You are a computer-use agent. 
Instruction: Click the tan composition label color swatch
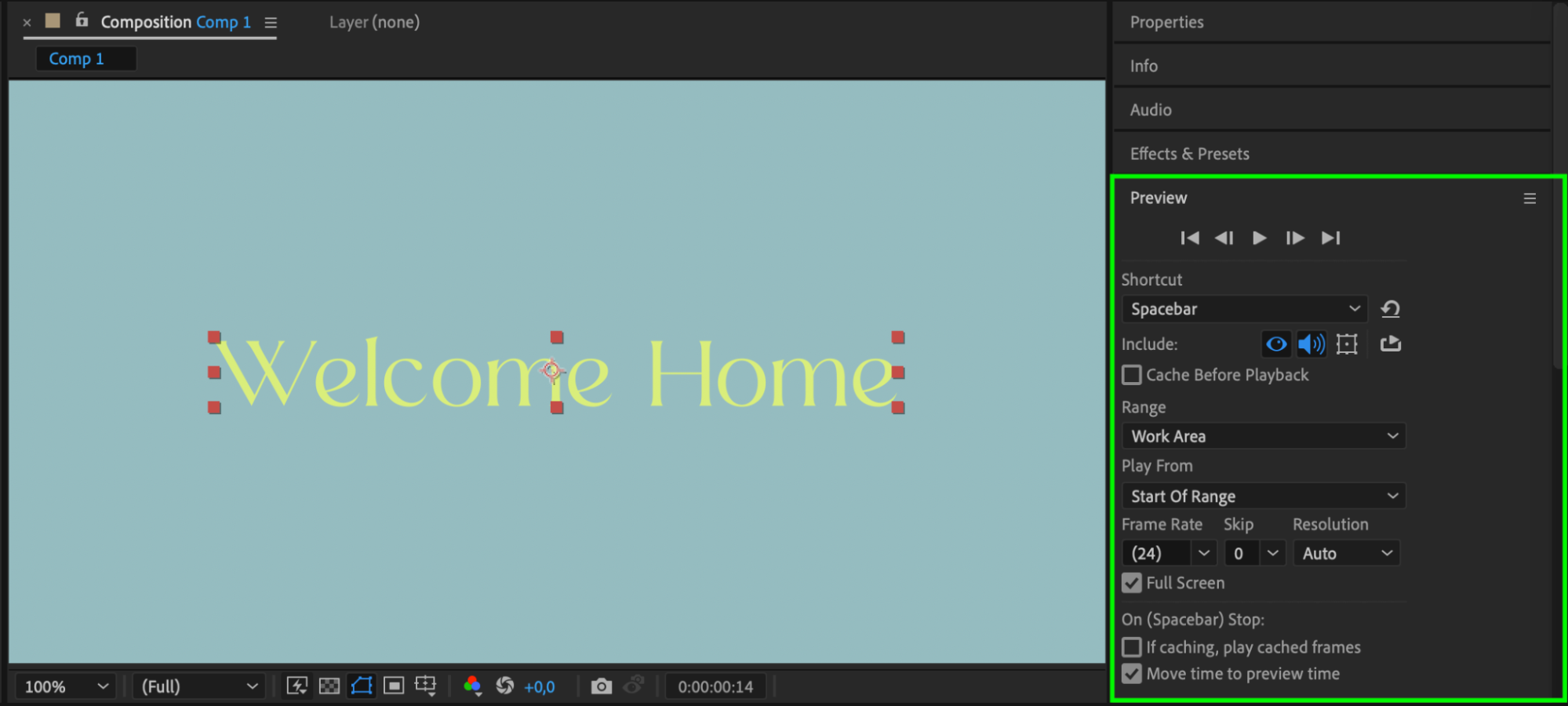click(53, 20)
